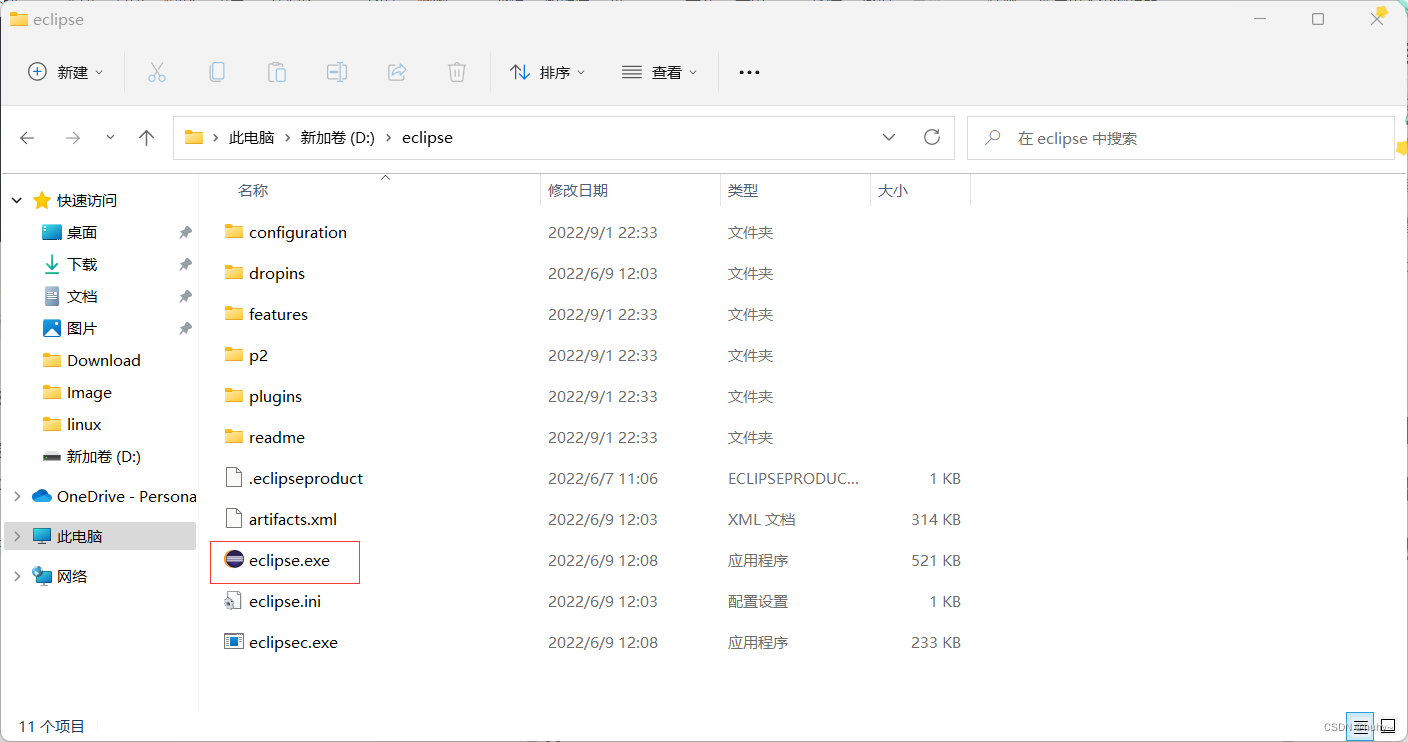Go up one folder level arrow
This screenshot has width=1408, height=742.
click(147, 138)
